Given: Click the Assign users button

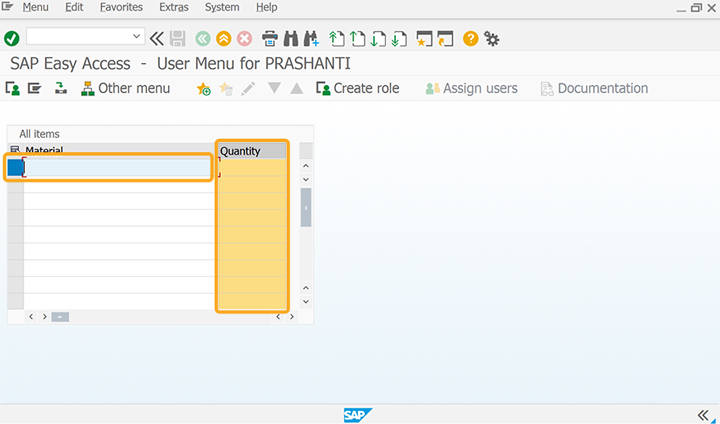Looking at the screenshot, I should click(472, 88).
